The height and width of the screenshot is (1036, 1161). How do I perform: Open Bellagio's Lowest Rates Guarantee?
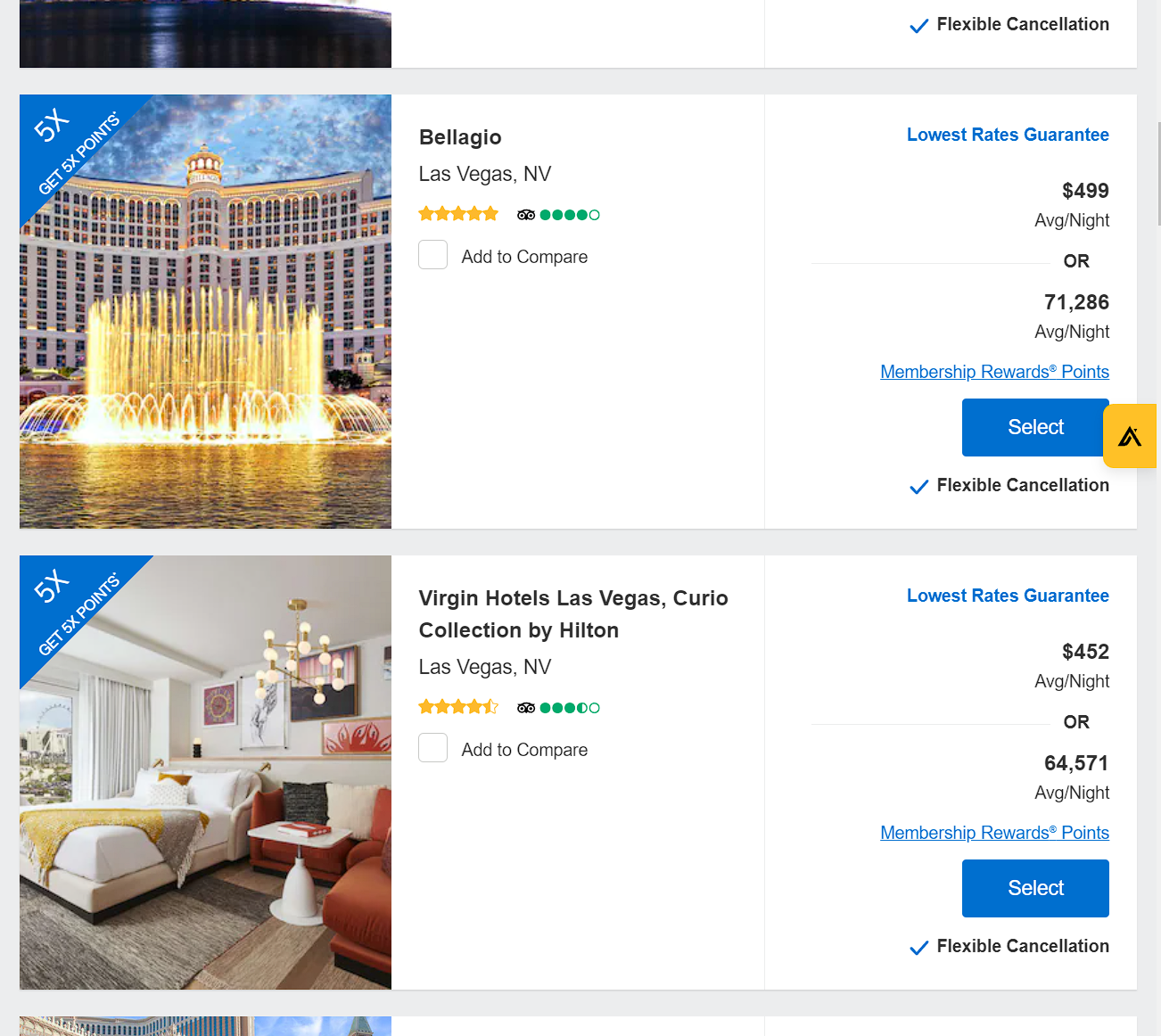pyautogui.click(x=1007, y=135)
